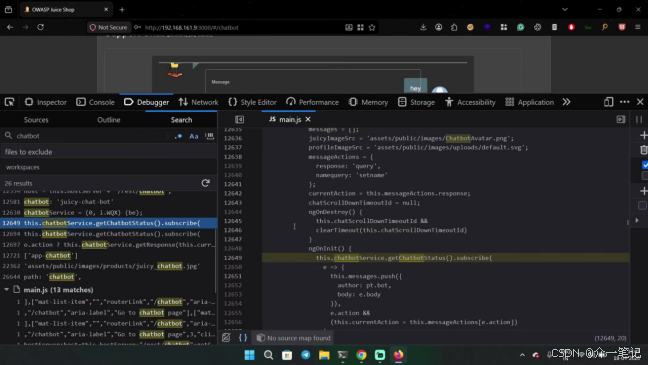Open Google Chrome from the taskbar
This screenshot has width=648, height=365.
click(361, 355)
